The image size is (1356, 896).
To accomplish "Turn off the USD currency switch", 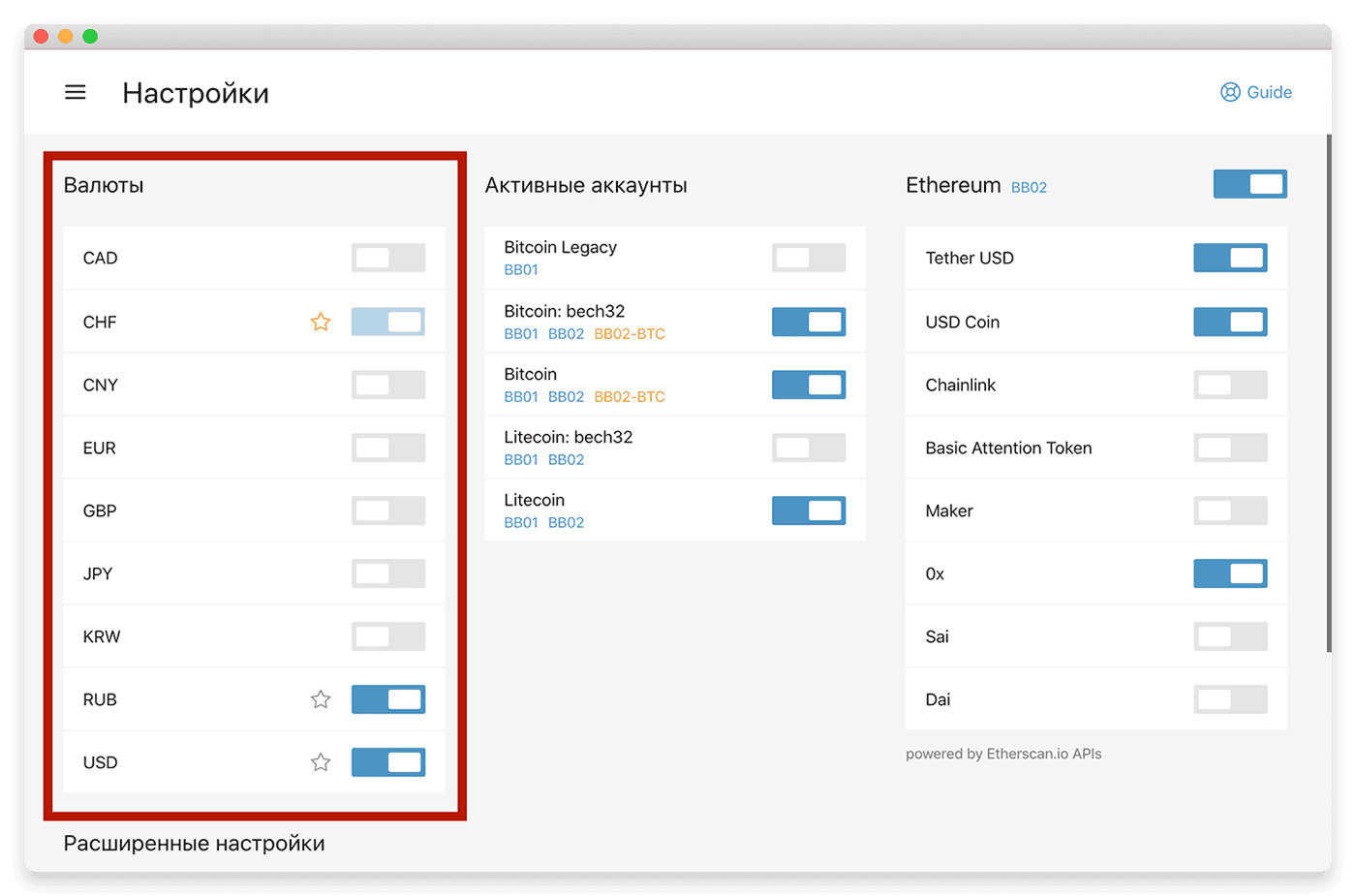I will 388,762.
